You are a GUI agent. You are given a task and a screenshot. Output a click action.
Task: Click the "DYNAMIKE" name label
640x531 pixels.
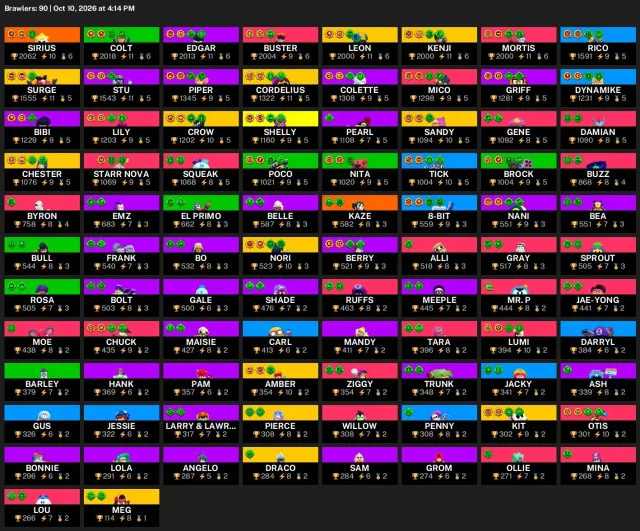[598, 90]
